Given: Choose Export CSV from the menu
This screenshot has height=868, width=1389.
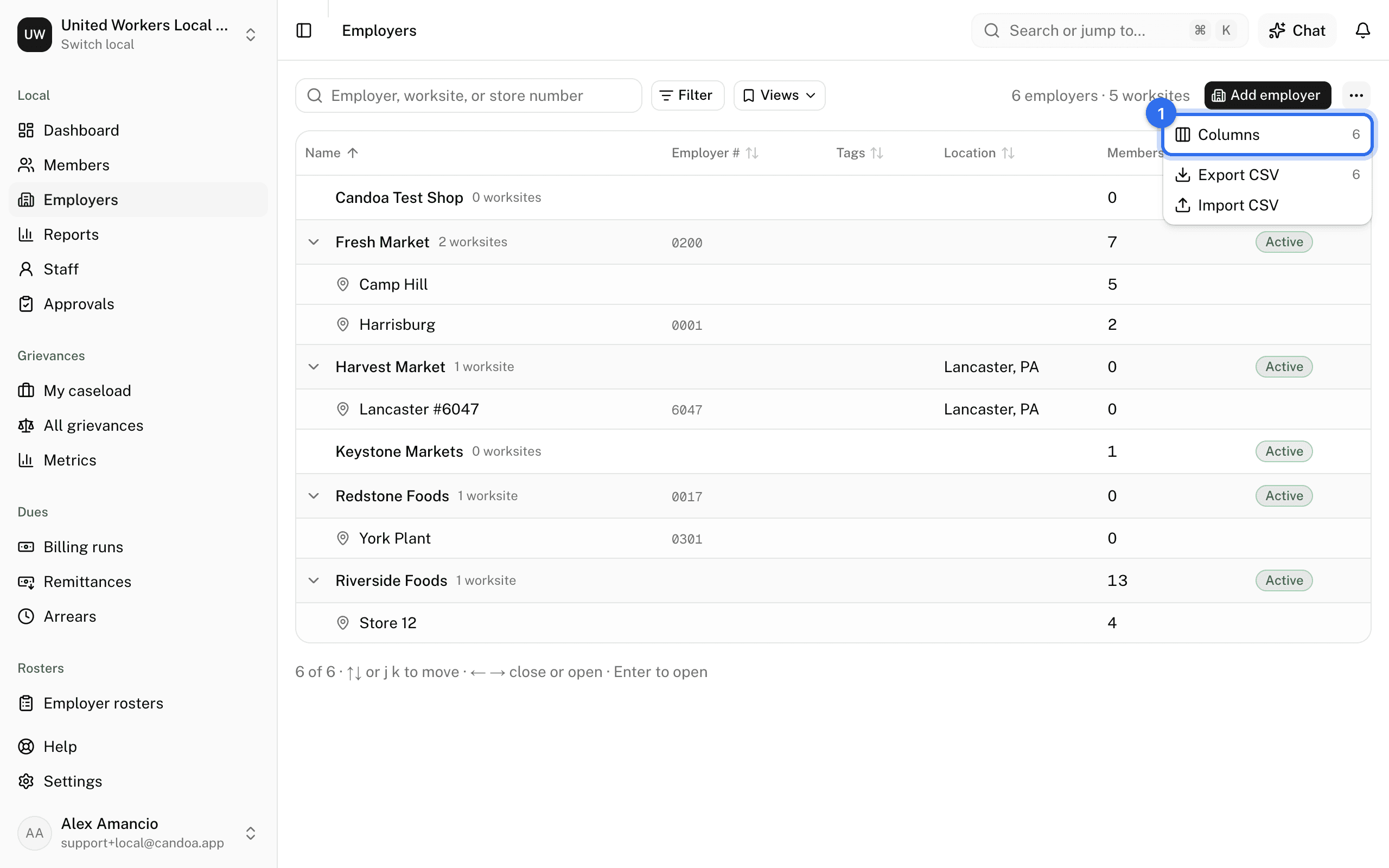Looking at the screenshot, I should tap(1267, 175).
